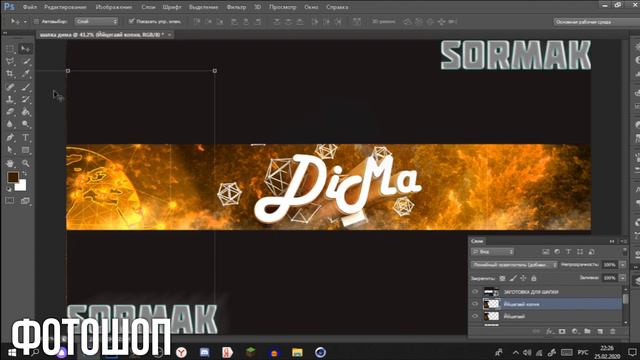The height and width of the screenshot is (360, 640).
Task: Select the Pen tool
Action: (10, 138)
